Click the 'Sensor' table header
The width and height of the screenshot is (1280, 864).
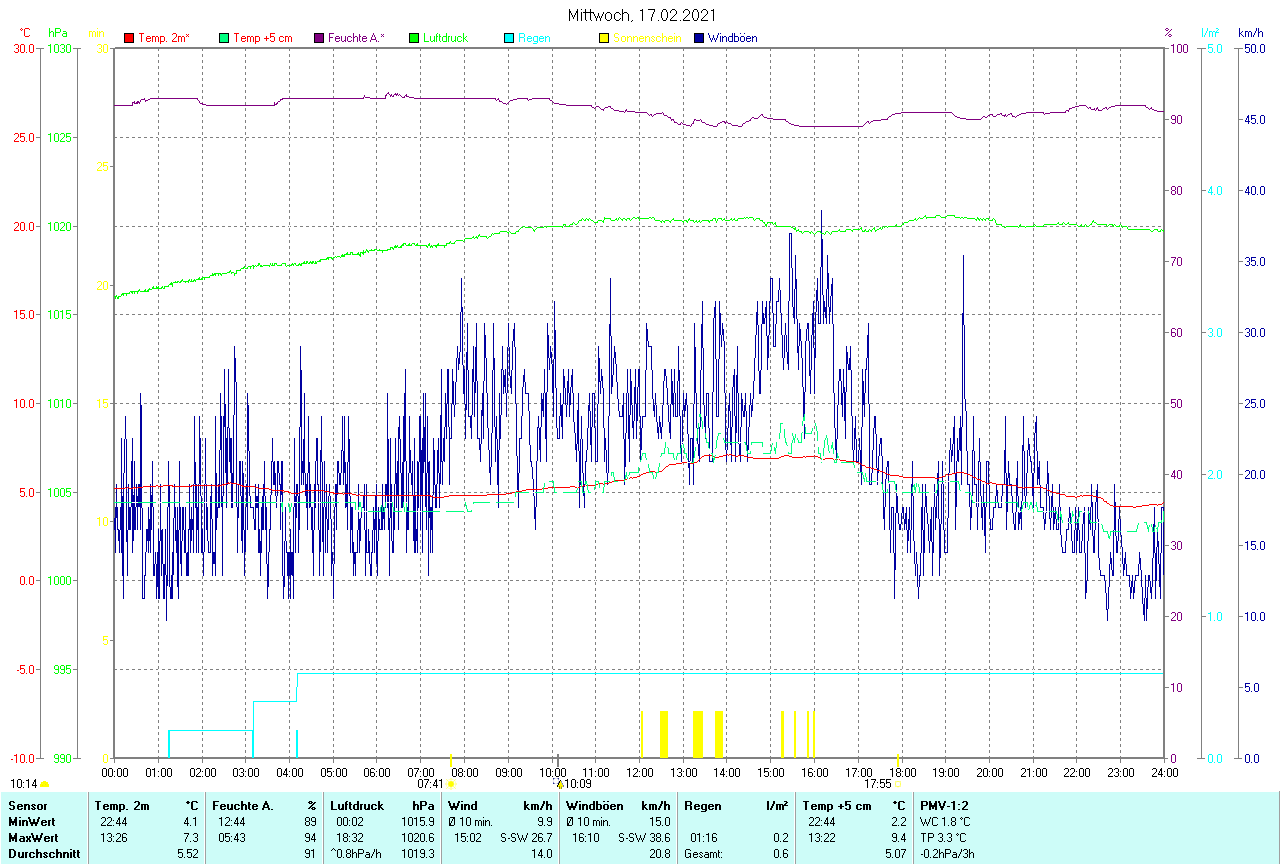point(26,805)
